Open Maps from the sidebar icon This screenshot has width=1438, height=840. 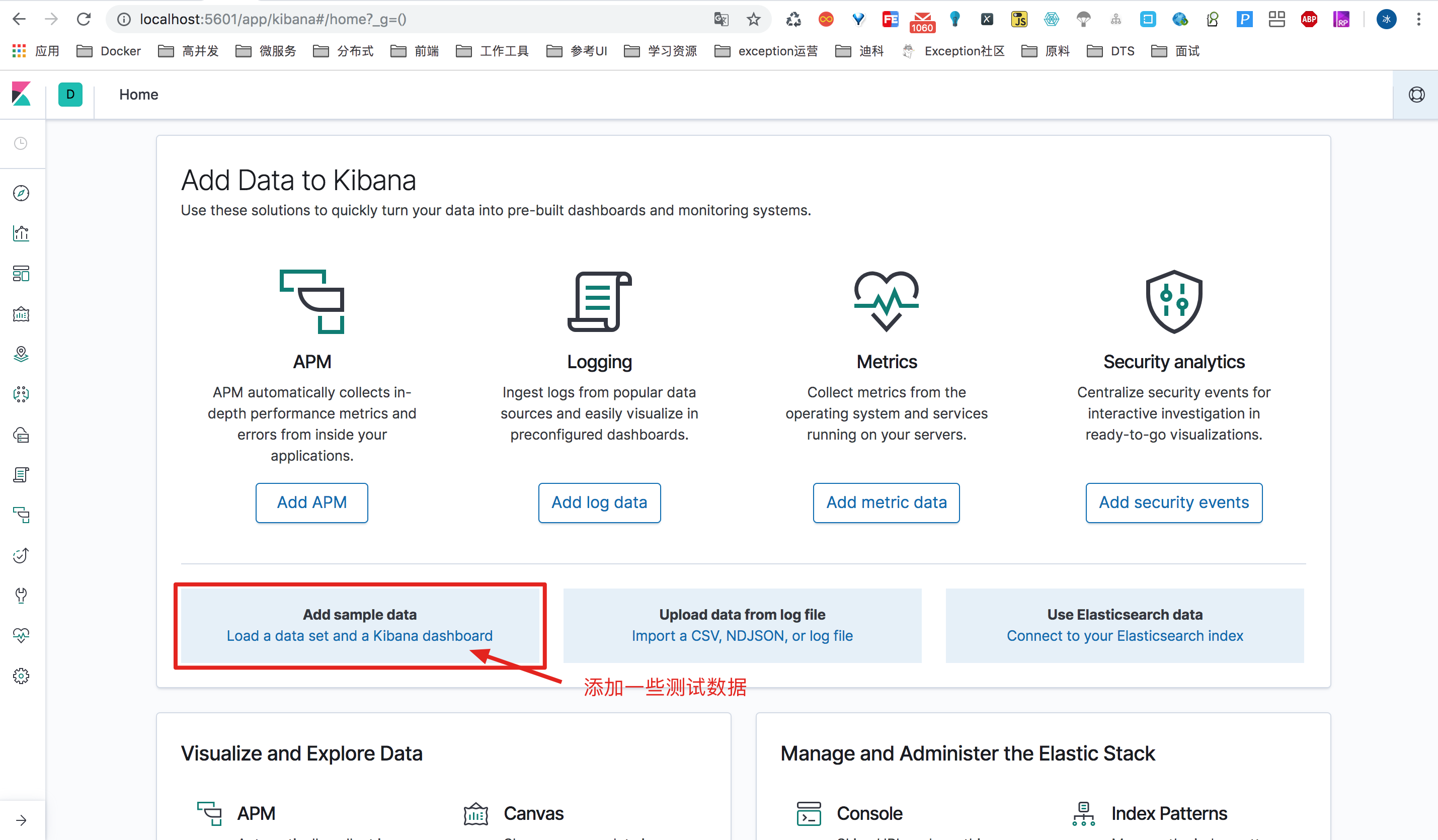click(21, 354)
